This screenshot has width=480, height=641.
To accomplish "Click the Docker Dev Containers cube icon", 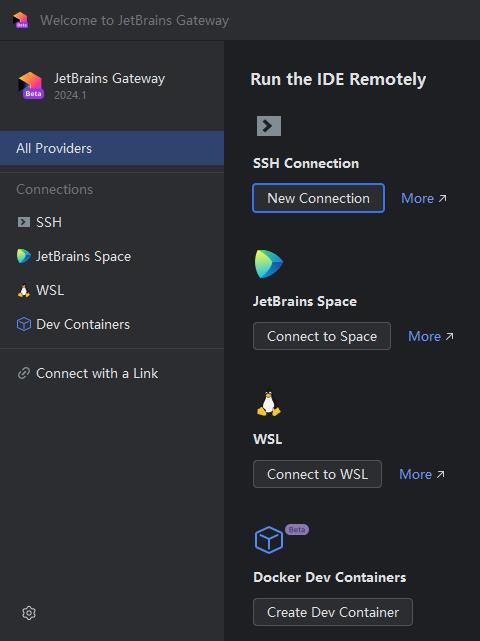I will coord(269,540).
